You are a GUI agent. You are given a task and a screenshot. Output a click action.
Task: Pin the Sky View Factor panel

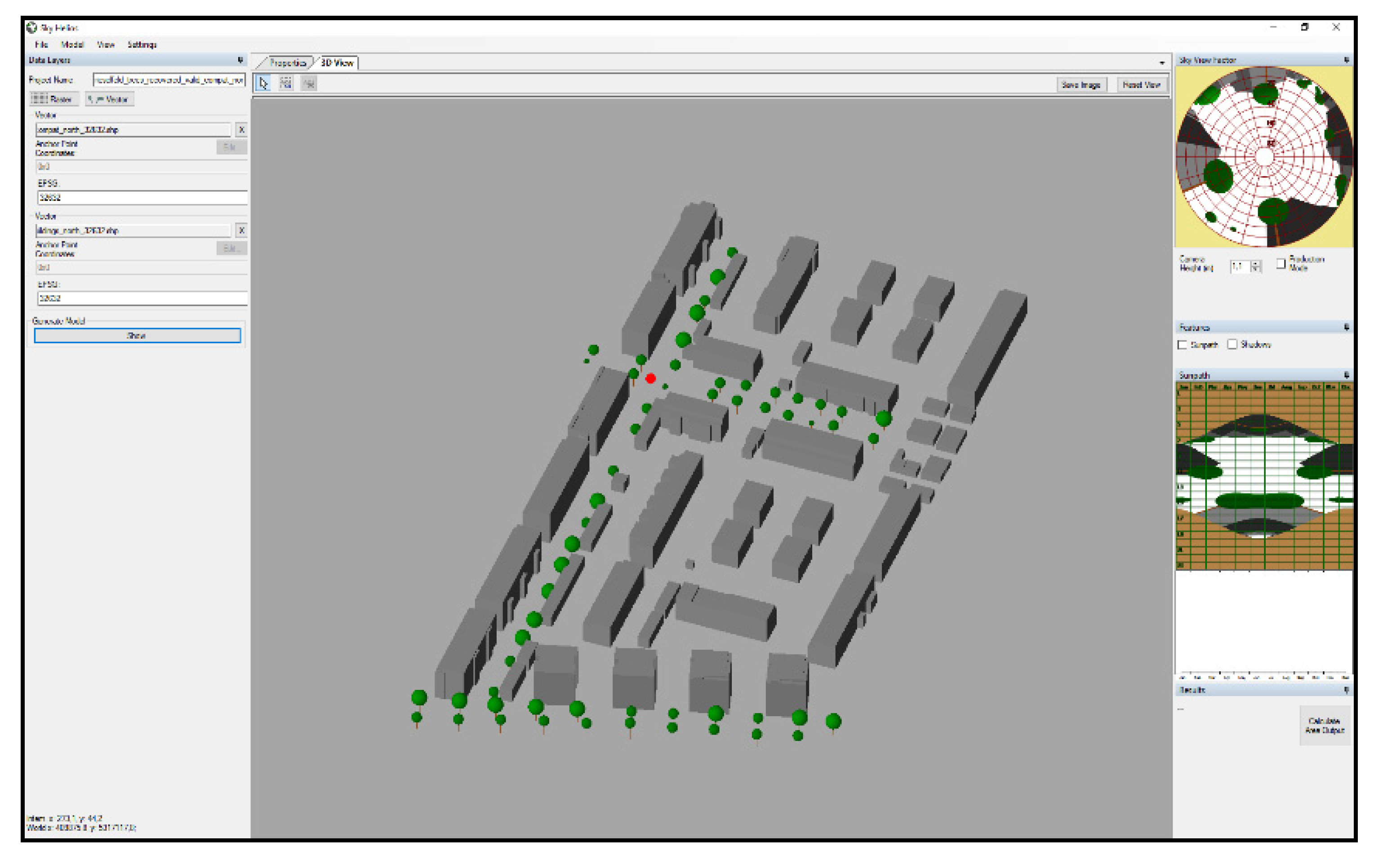click(1347, 60)
